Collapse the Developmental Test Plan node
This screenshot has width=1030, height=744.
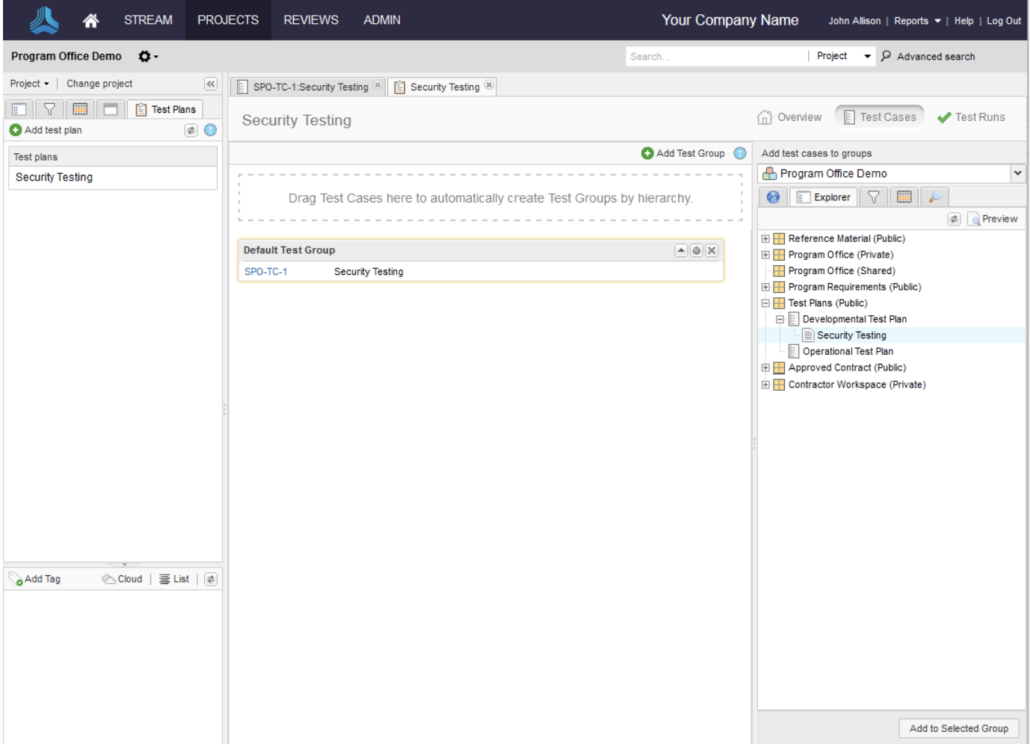(778, 319)
